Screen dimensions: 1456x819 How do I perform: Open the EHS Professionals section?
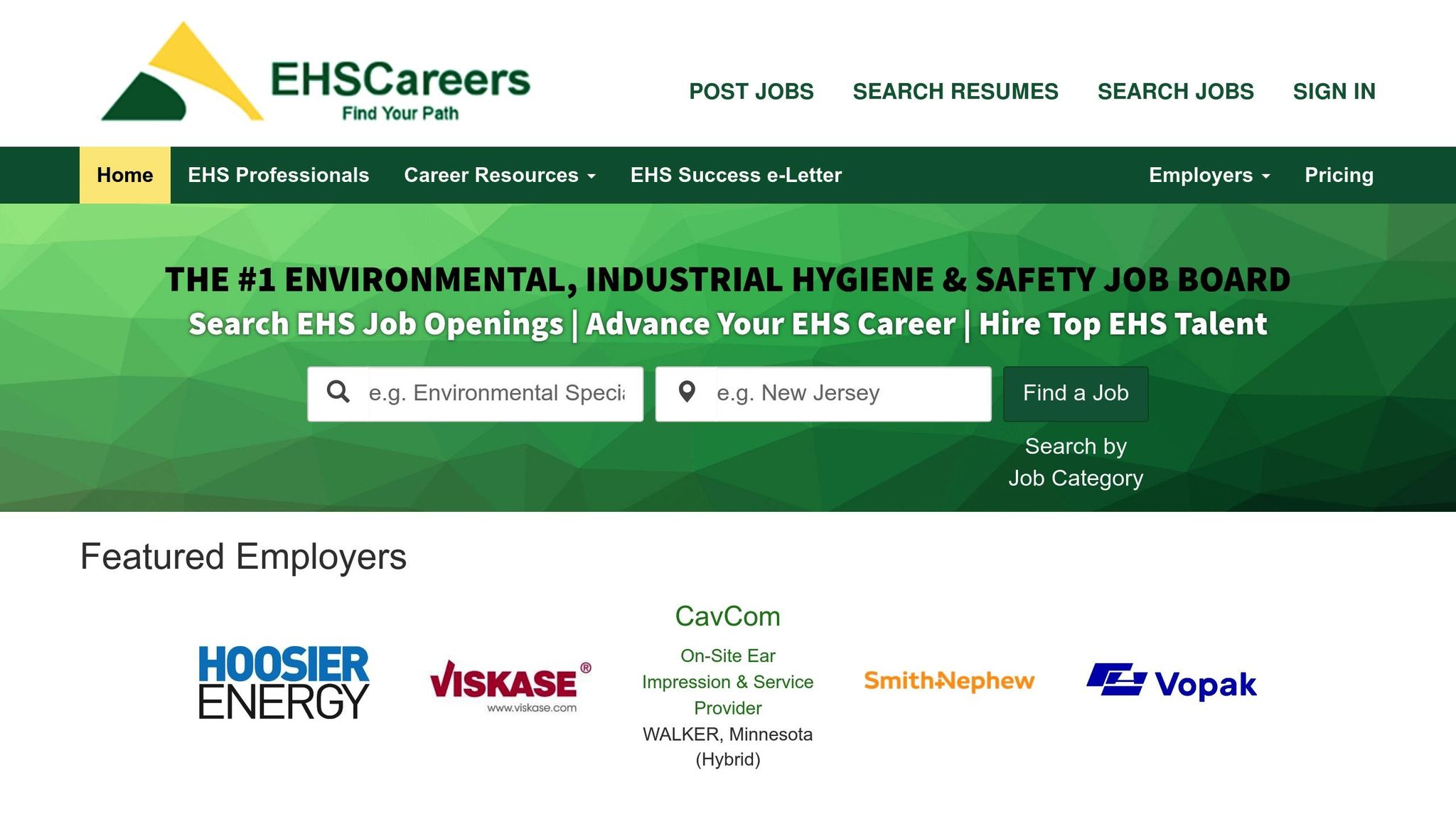[278, 175]
